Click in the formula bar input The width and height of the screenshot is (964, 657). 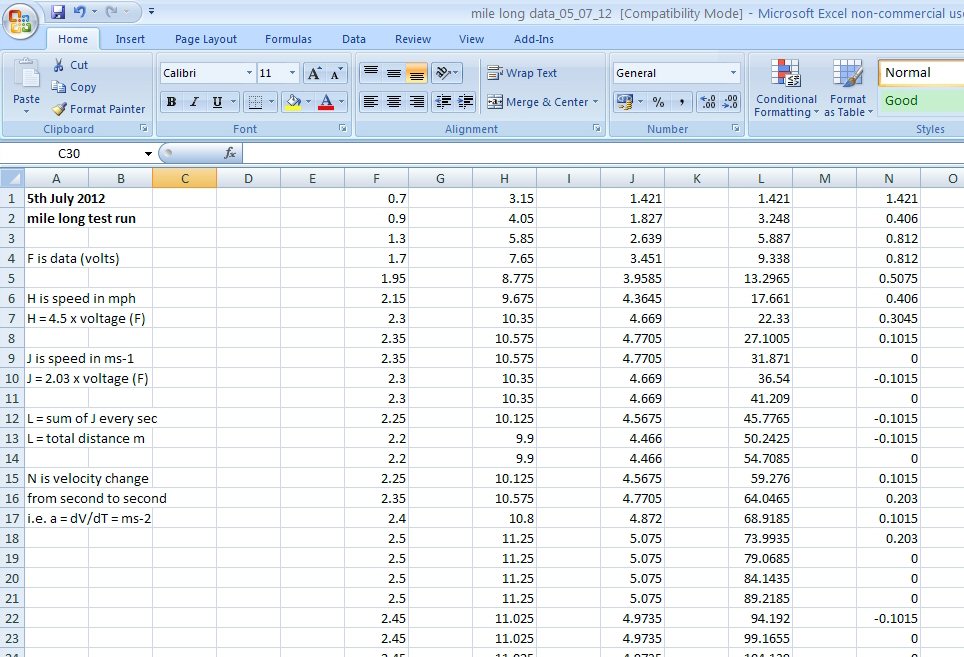point(602,153)
